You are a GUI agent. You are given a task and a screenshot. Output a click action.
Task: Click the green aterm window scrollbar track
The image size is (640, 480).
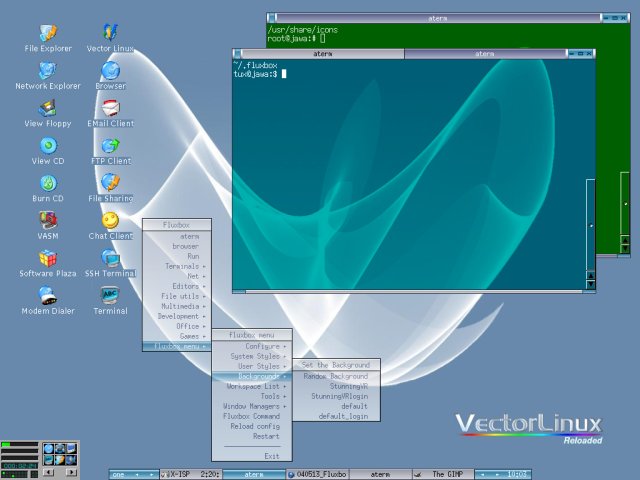[624, 203]
